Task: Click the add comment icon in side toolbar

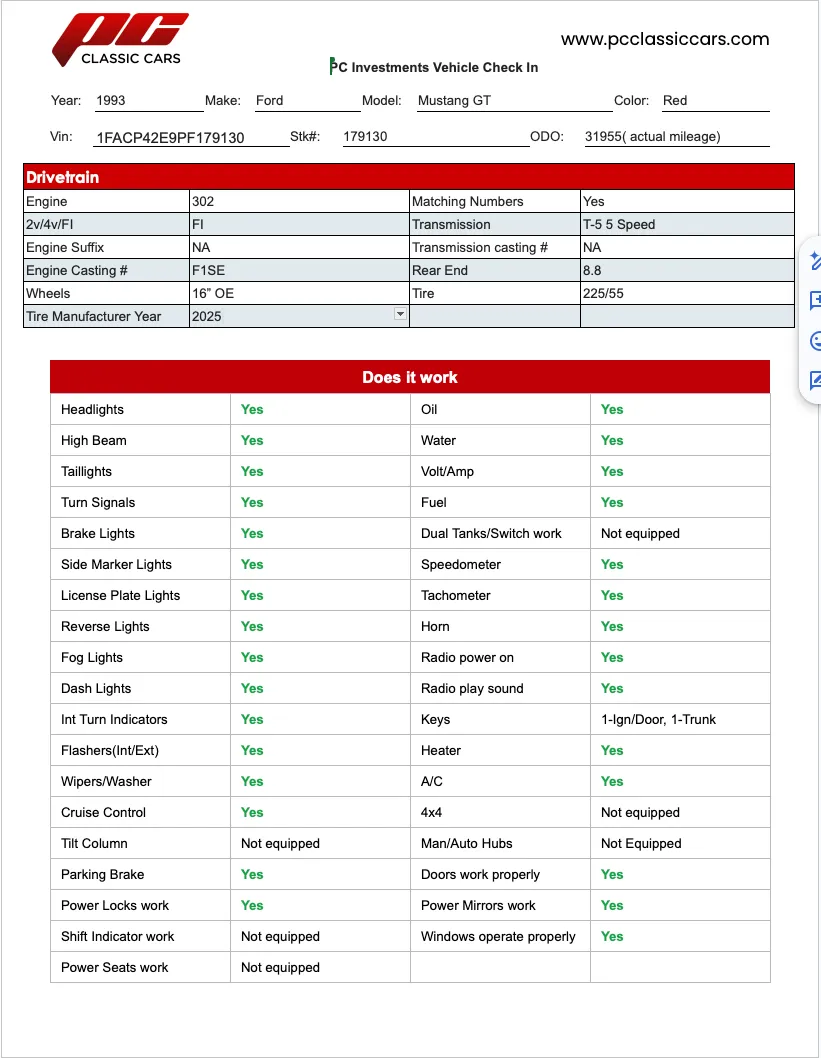Action: pos(815,300)
